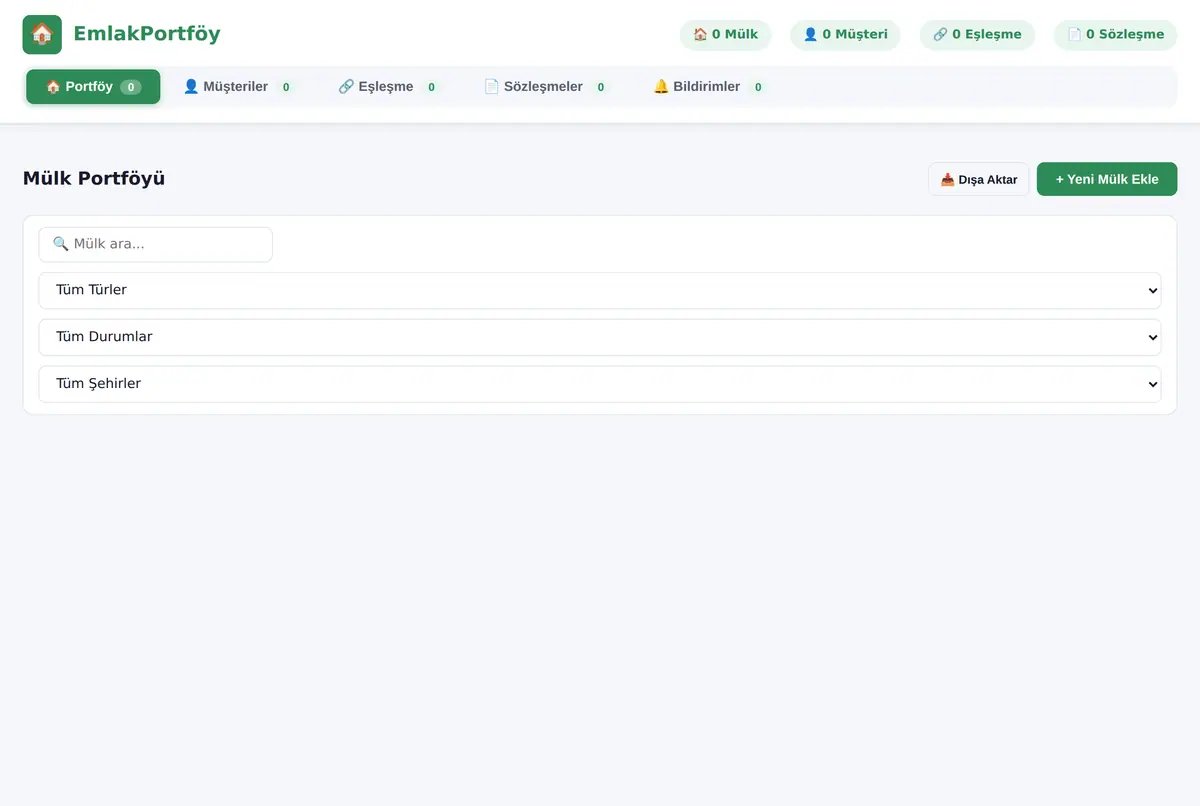Viewport: 1200px width, 806px height.
Task: Click the 0 Müşteri stat pill
Action: (x=846, y=35)
